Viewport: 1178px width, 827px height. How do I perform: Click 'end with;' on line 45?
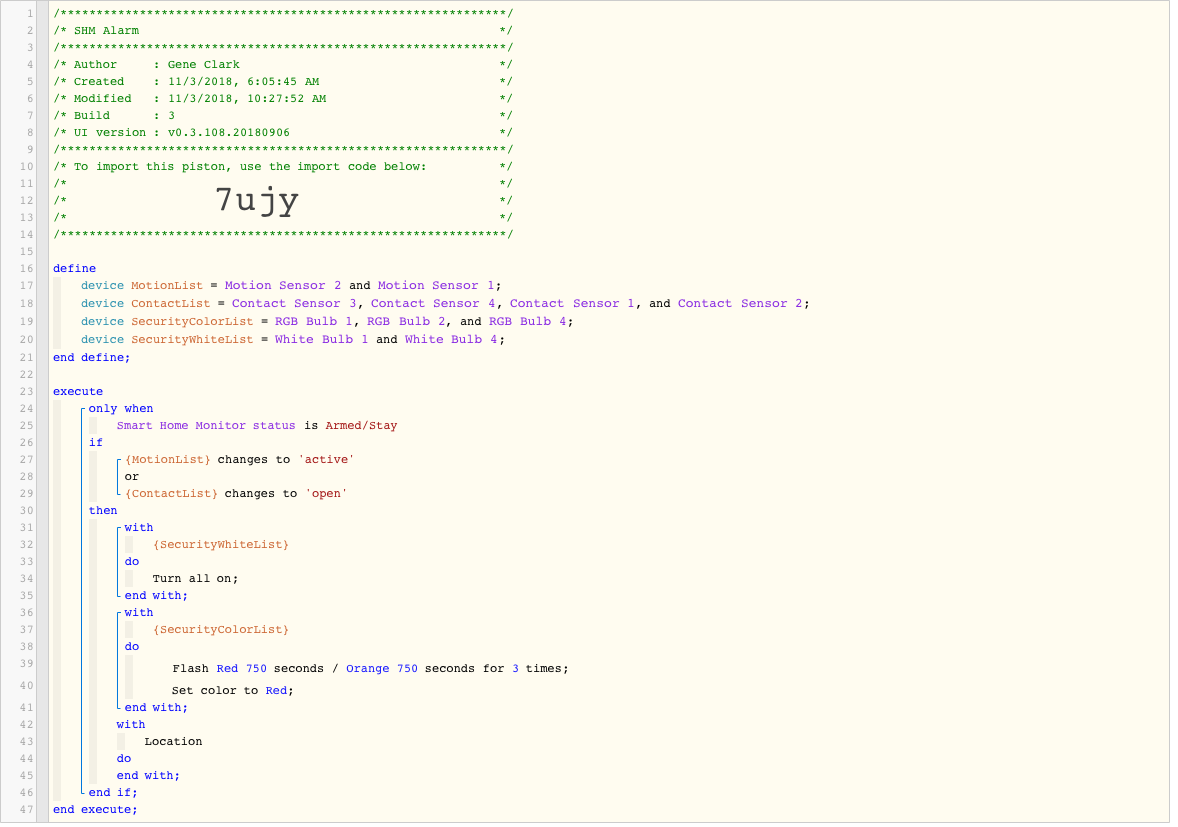pos(148,777)
